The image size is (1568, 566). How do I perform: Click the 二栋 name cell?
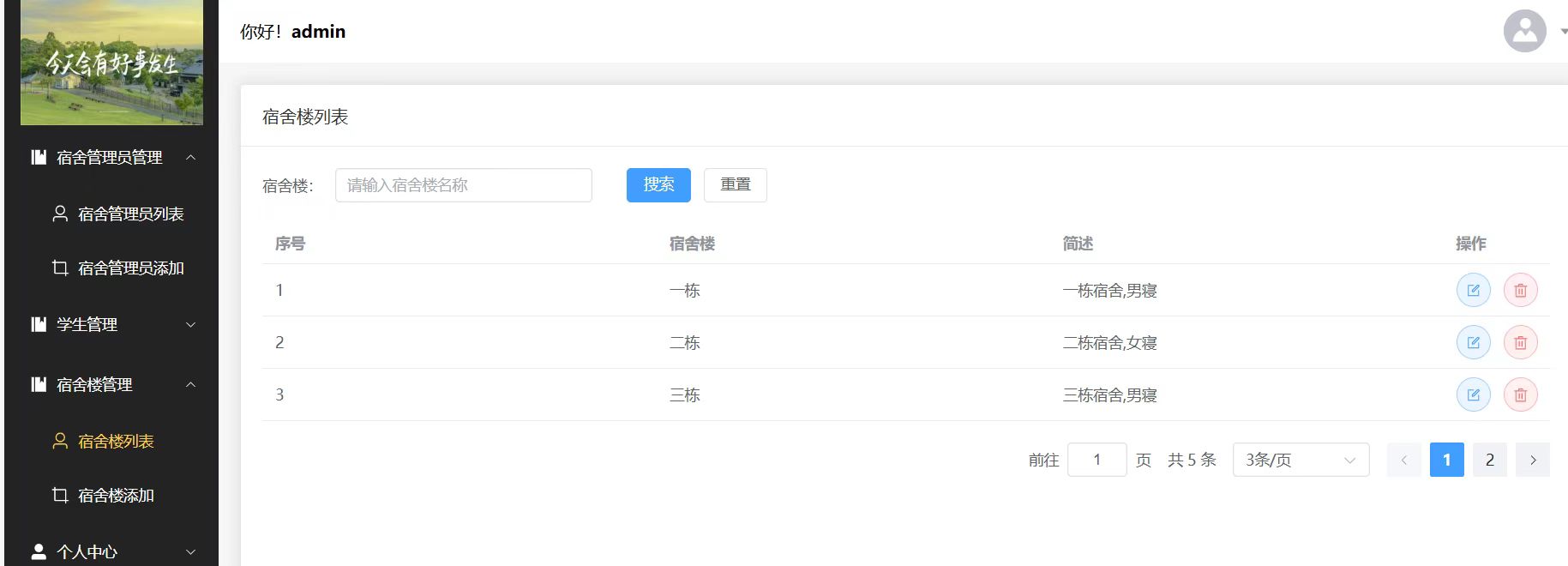pos(685,343)
